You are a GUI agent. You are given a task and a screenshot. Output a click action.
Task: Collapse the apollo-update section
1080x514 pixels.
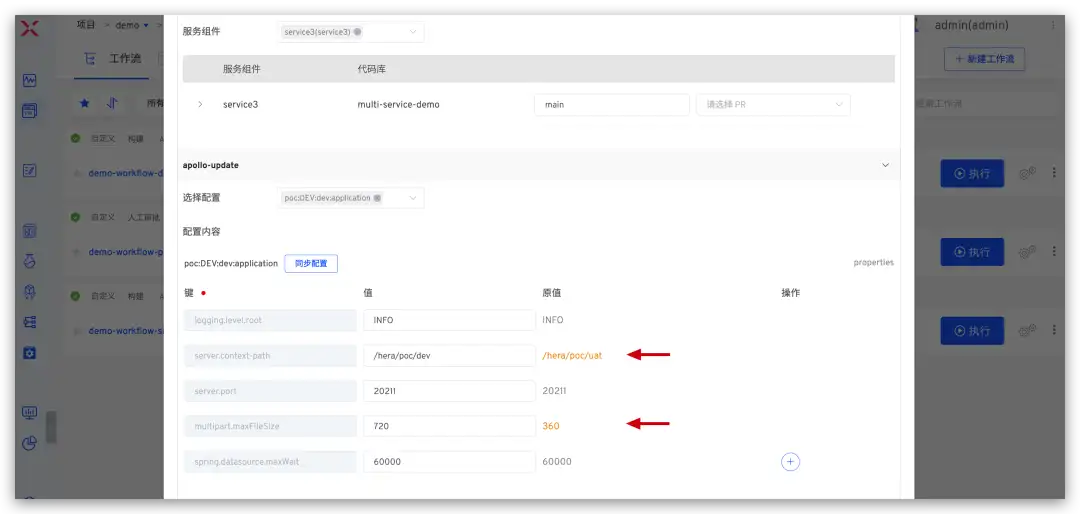[x=886, y=165]
